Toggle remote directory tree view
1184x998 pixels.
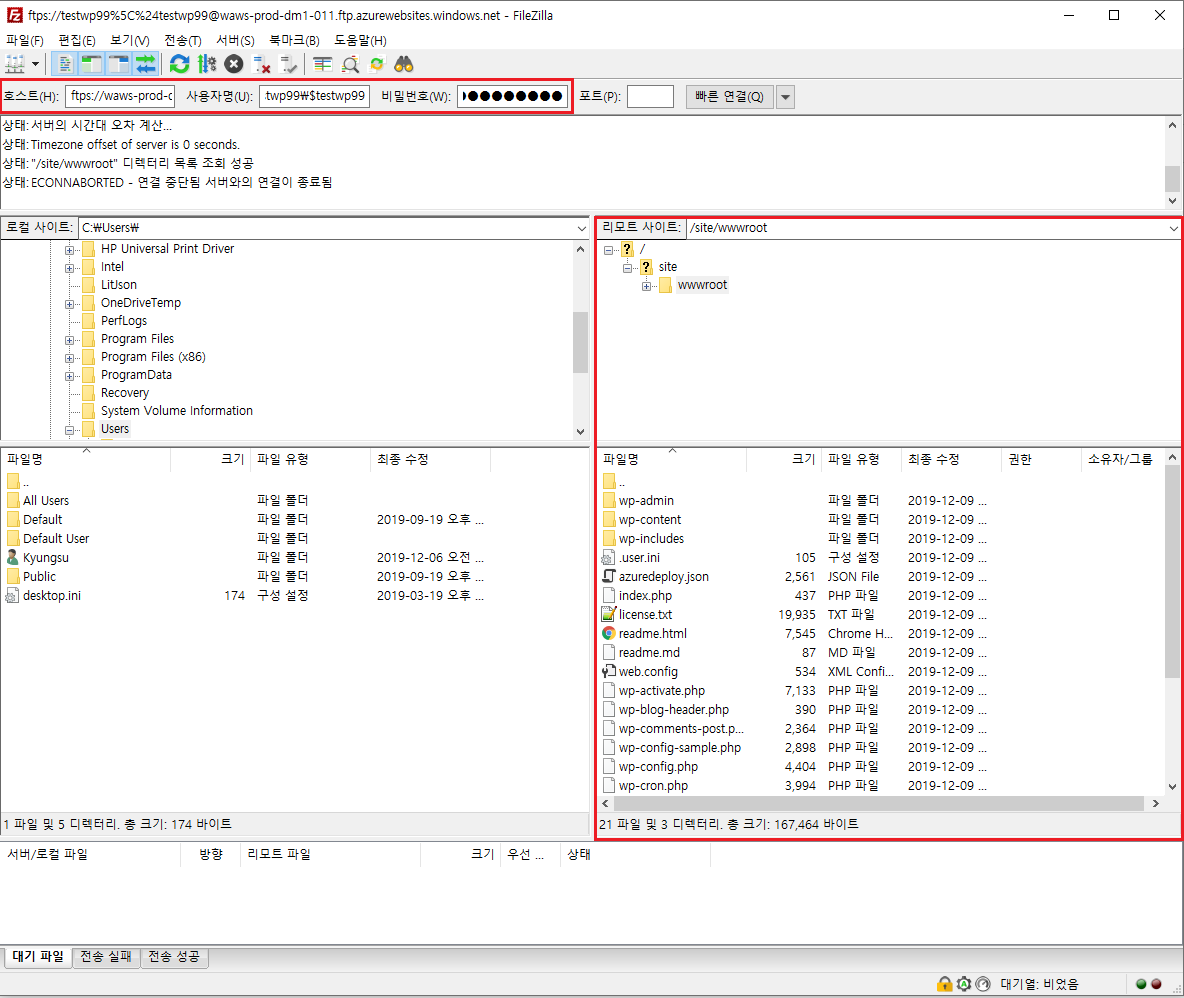pos(119,65)
